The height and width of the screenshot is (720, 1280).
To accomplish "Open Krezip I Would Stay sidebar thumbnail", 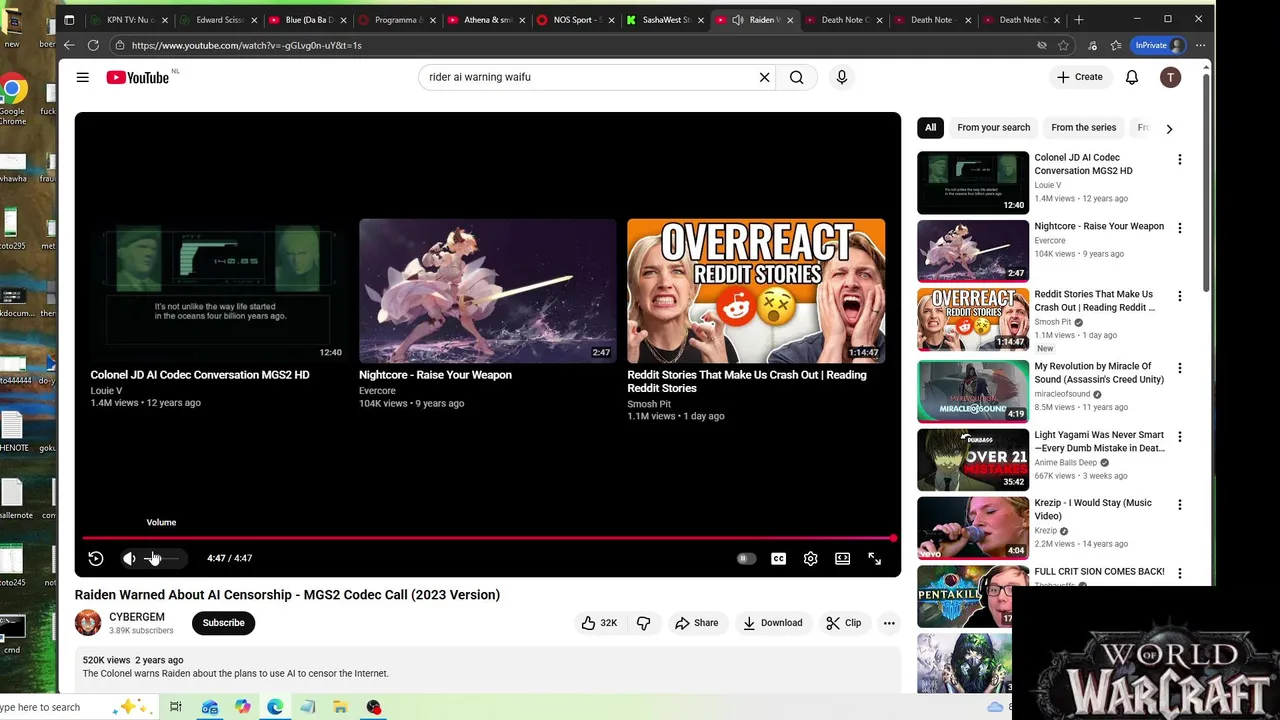I will tap(973, 528).
